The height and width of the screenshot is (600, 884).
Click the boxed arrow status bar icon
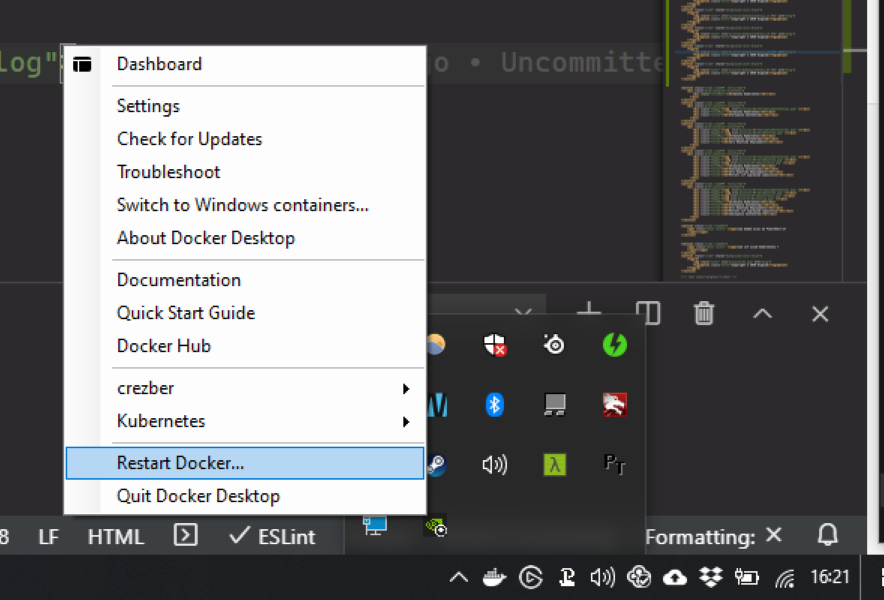(185, 535)
